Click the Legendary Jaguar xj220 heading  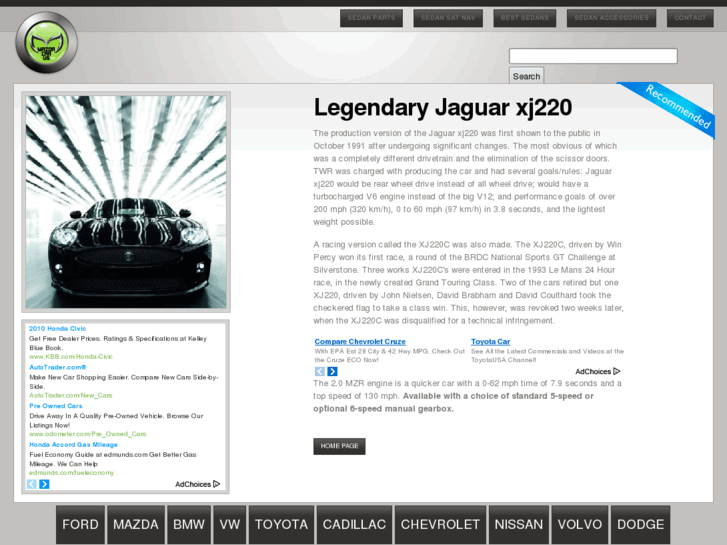(x=443, y=108)
